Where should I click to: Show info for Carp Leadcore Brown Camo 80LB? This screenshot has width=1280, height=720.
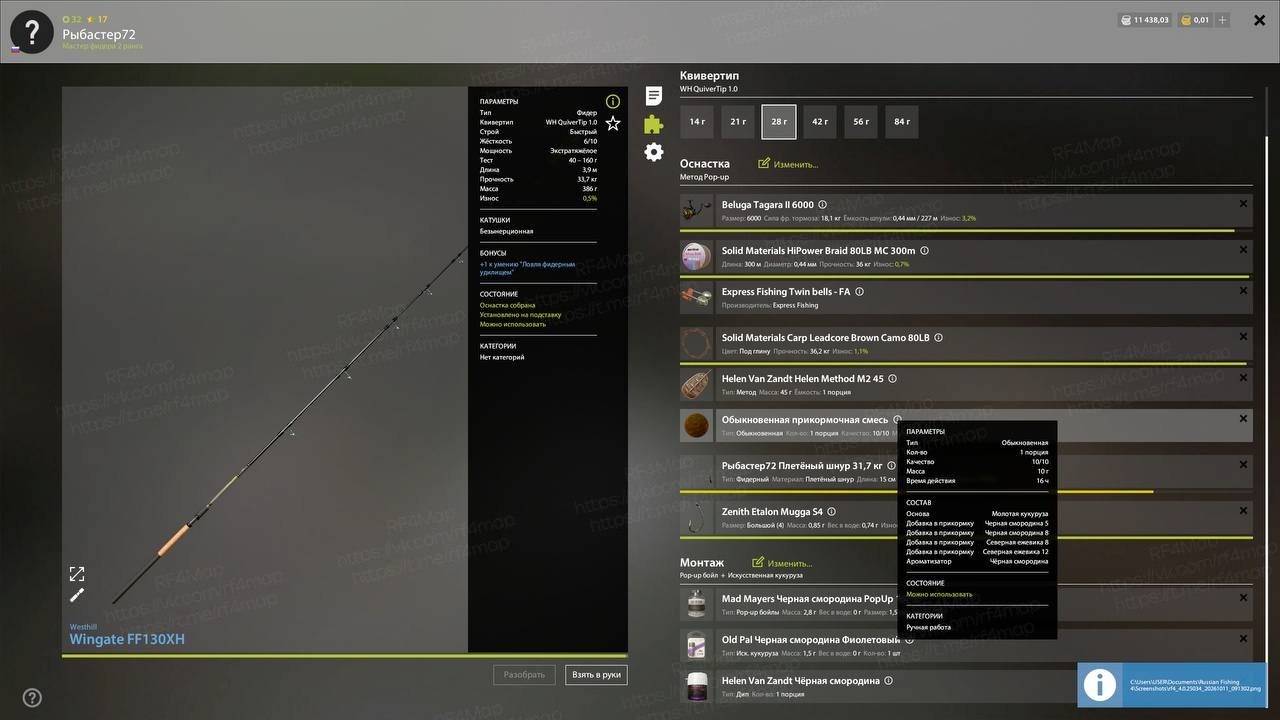click(938, 338)
